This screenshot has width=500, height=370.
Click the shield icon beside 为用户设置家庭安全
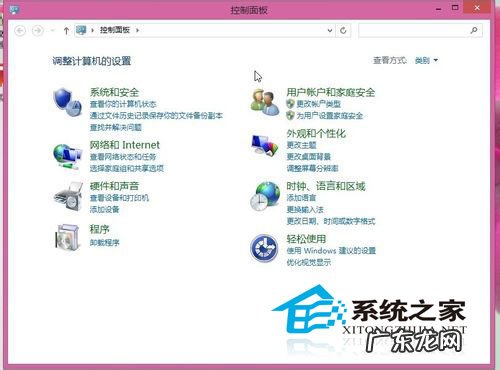(x=290, y=116)
